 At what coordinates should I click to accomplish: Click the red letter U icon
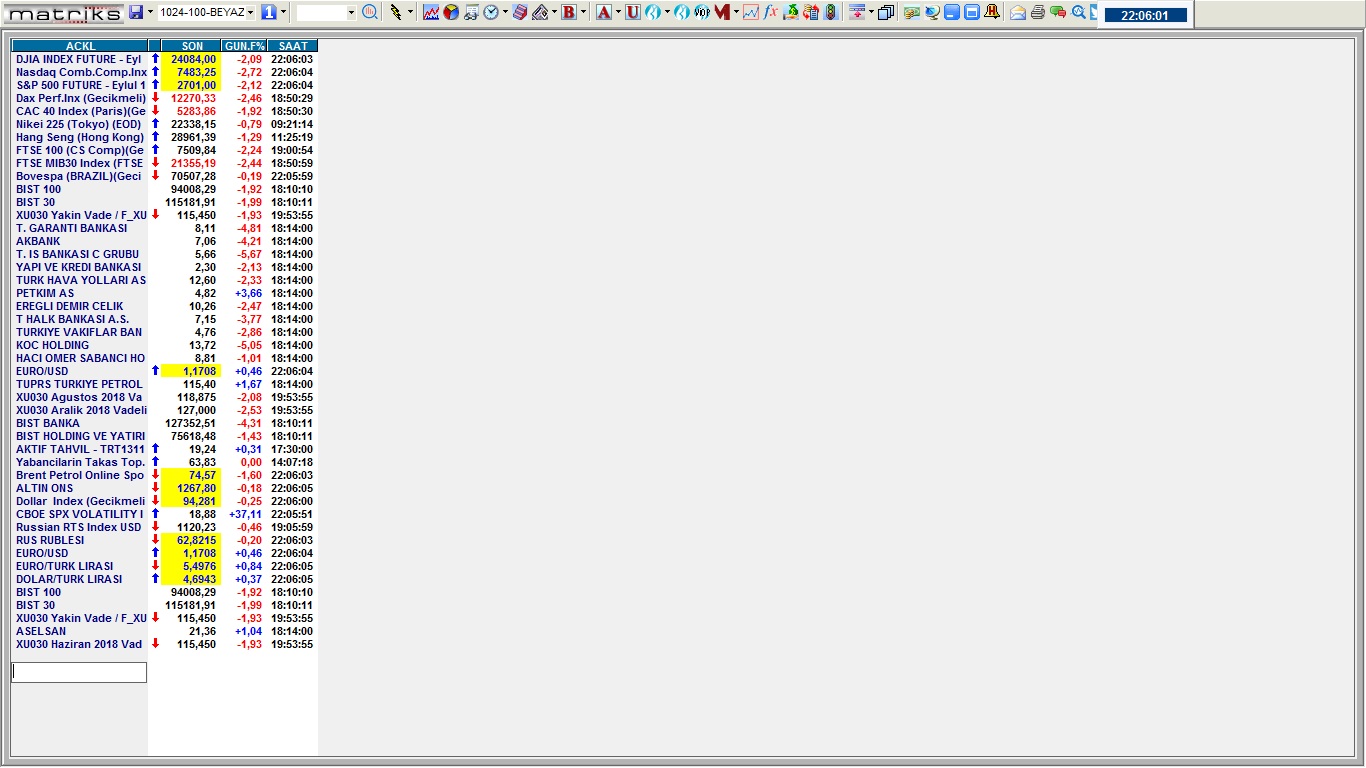[632, 12]
